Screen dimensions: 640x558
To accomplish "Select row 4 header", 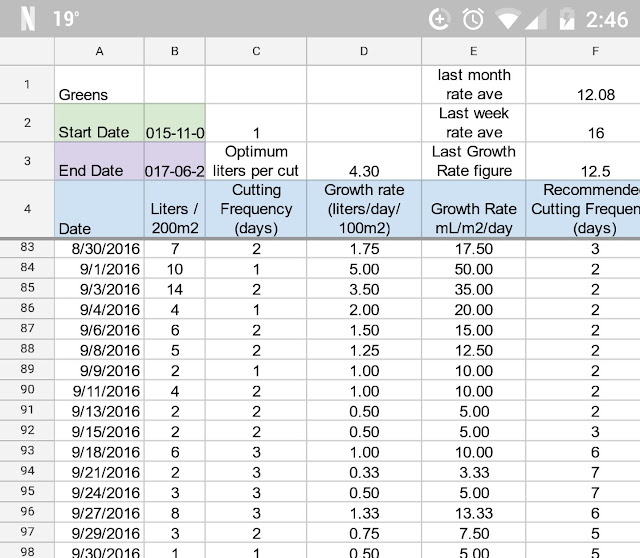I will pos(27,209).
